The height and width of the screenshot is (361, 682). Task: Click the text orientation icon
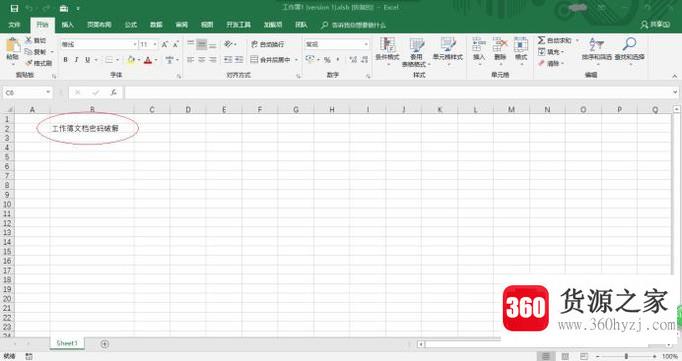point(228,44)
